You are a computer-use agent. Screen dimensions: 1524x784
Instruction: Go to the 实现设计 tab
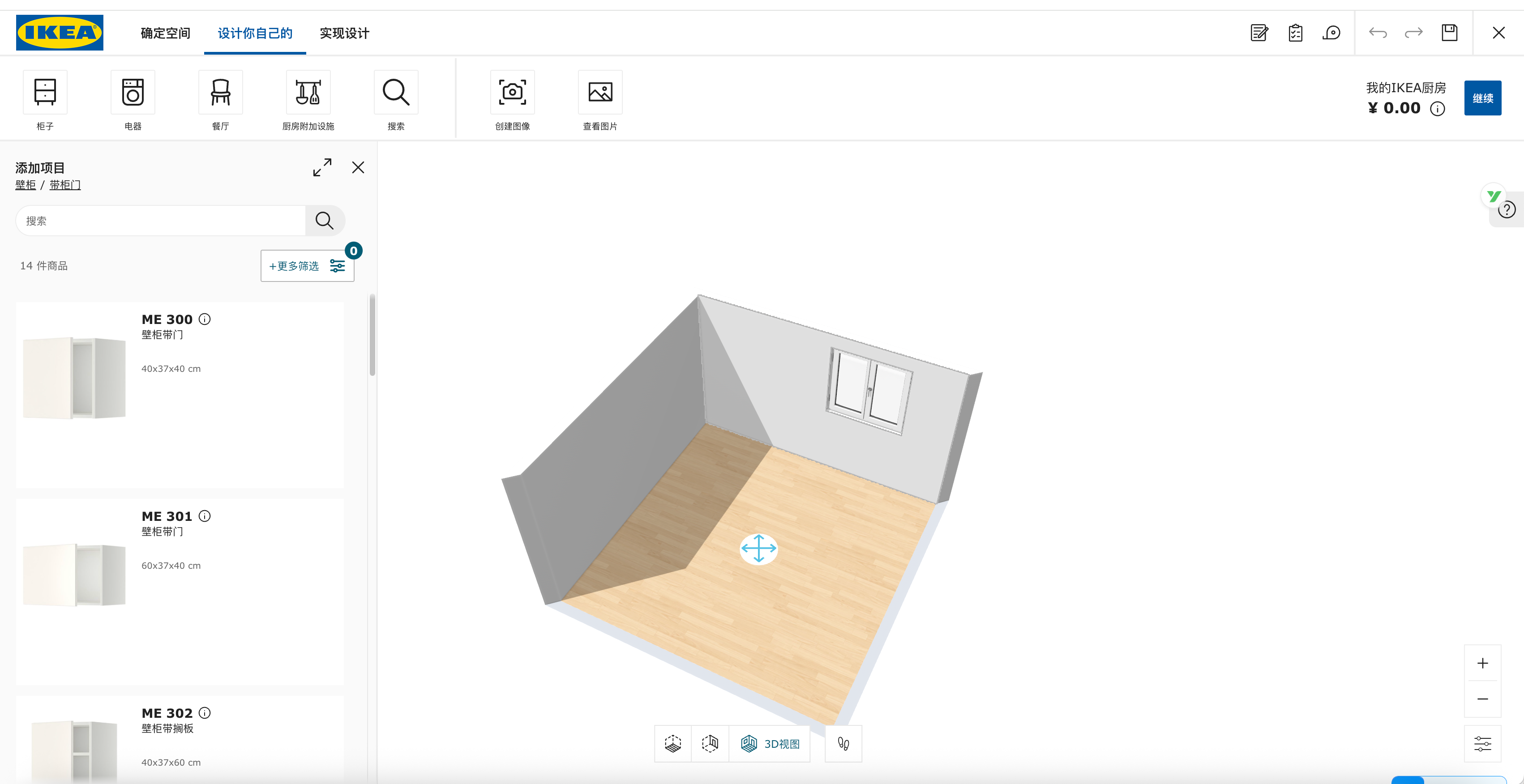[344, 33]
